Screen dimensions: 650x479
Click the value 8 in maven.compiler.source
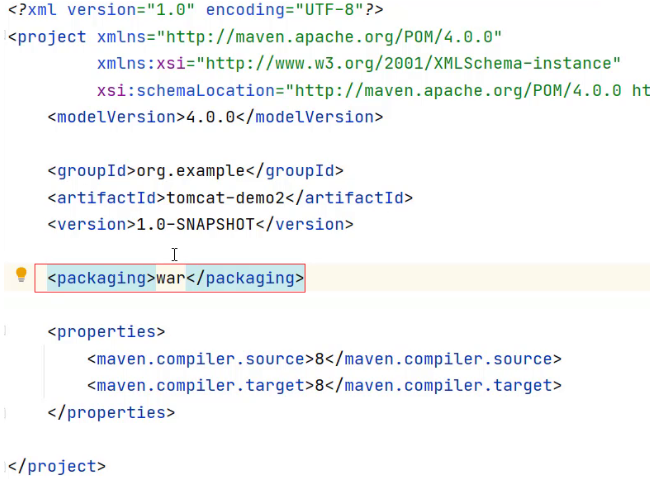tap(319, 359)
